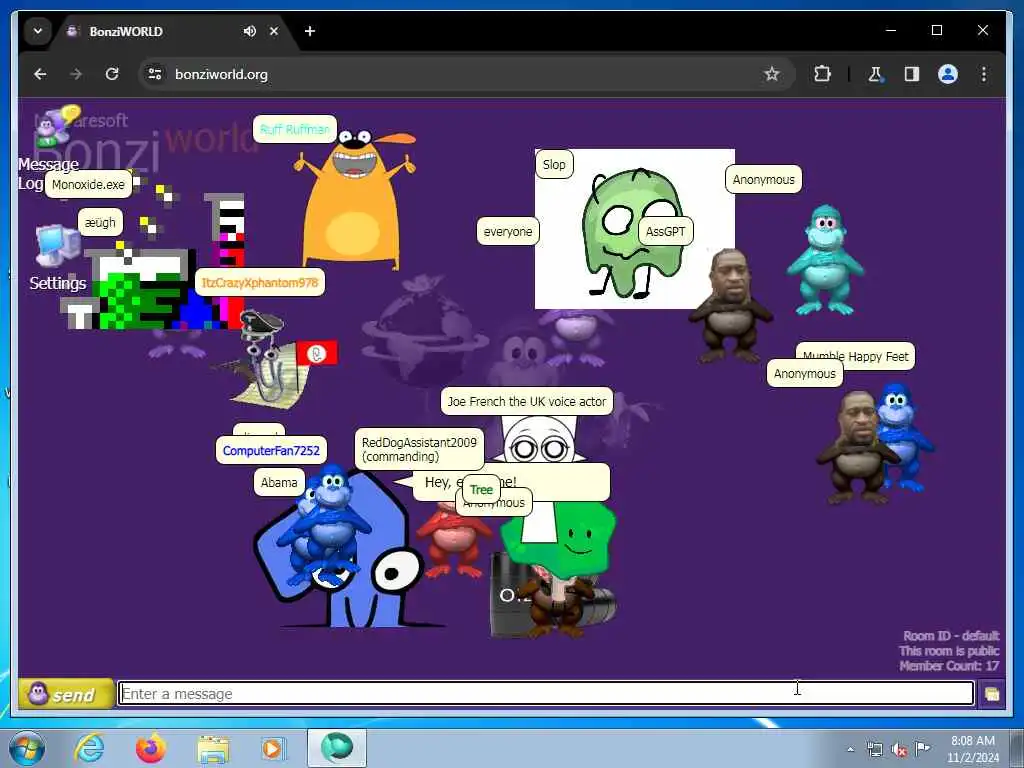Select the Monoxide.exe name tag
Screen dimensions: 1024x768
(88, 184)
